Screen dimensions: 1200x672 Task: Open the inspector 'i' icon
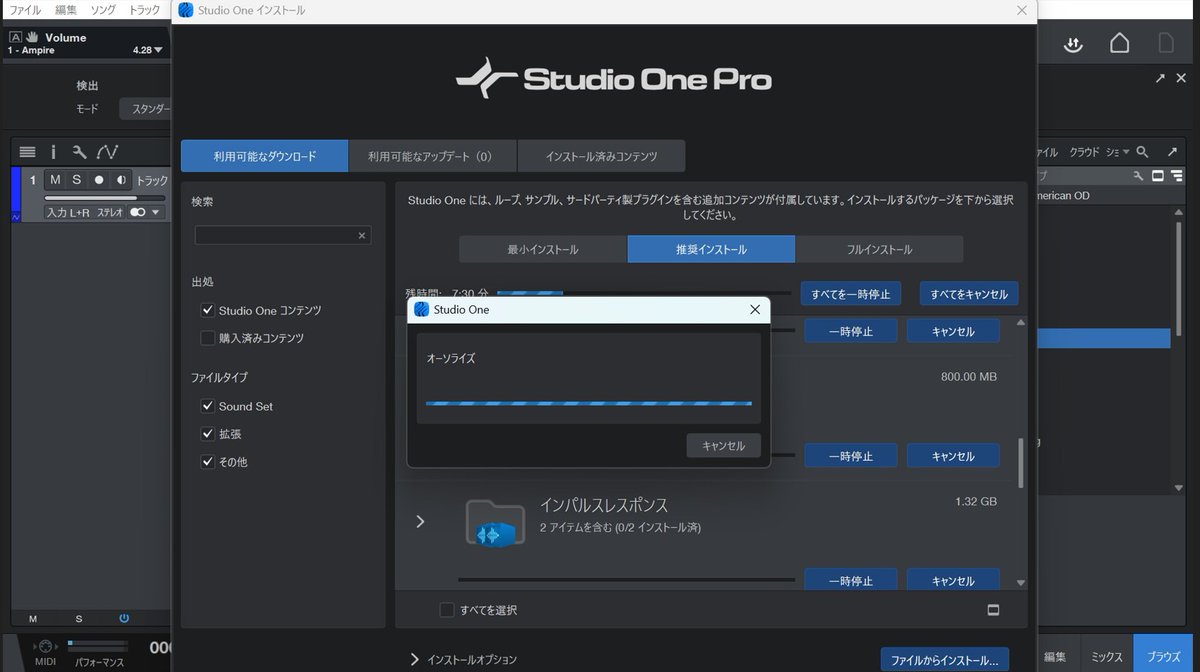click(54, 152)
